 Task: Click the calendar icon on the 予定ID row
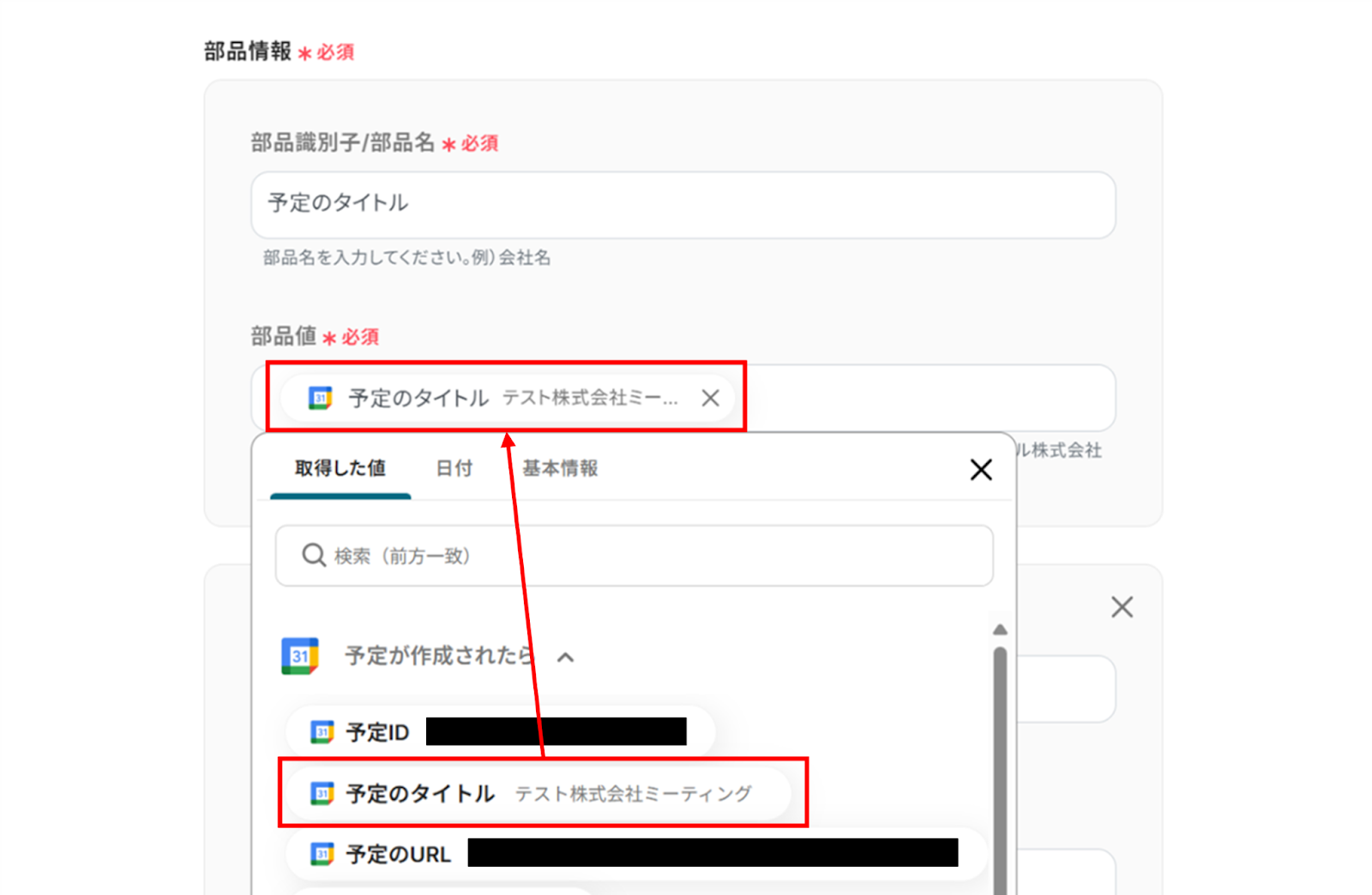[x=322, y=732]
